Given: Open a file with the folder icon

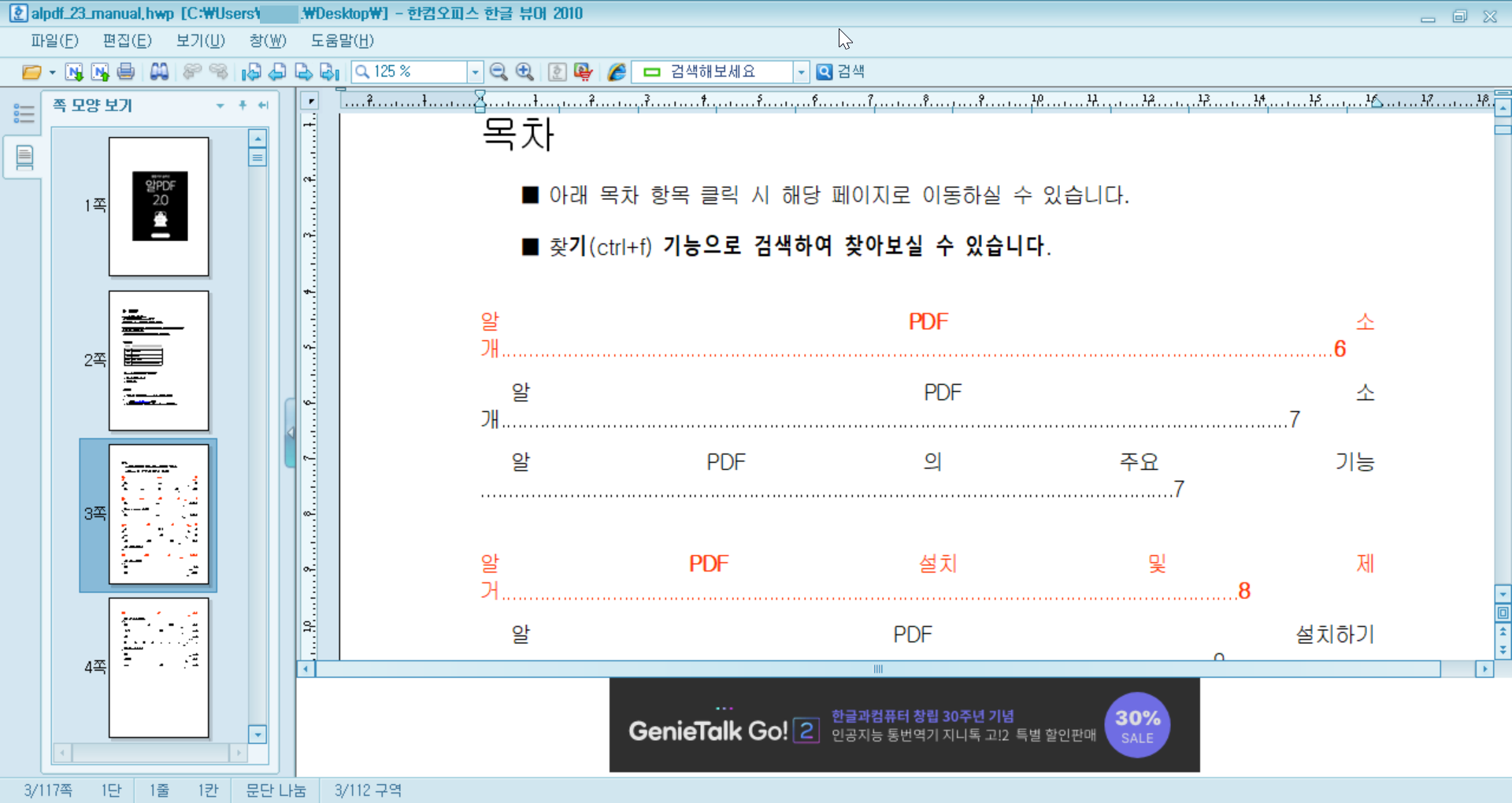Looking at the screenshot, I should click(x=31, y=72).
